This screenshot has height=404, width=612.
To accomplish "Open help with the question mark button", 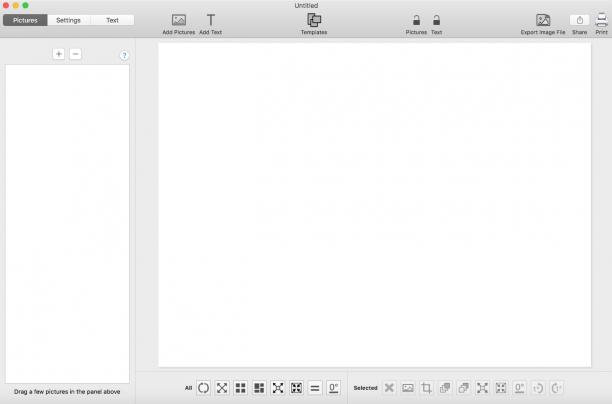I will tap(124, 55).
